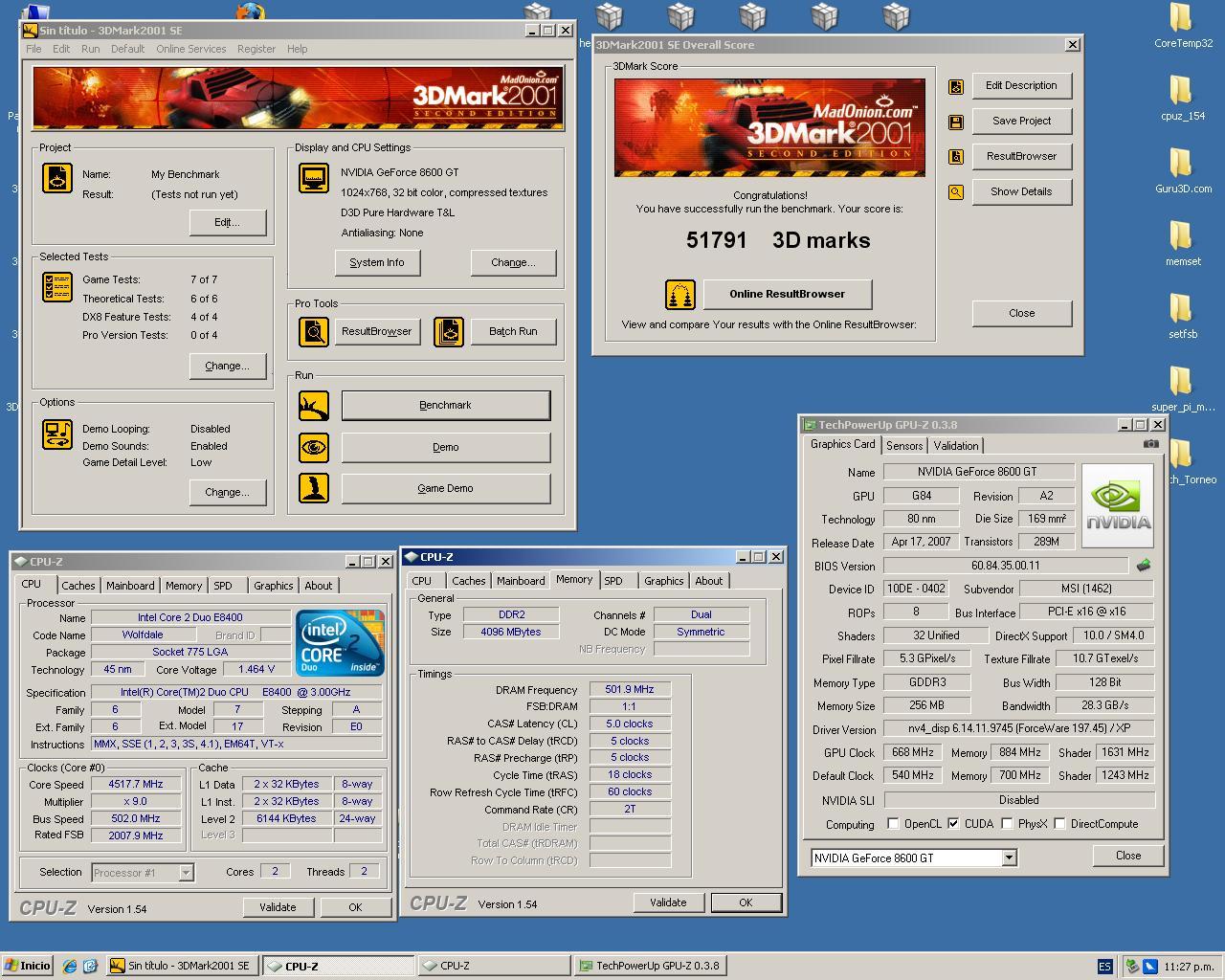Image resolution: width=1225 pixels, height=980 pixels.
Task: Click the 3DMark2001 banner image in main window
Action: [x=298, y=98]
